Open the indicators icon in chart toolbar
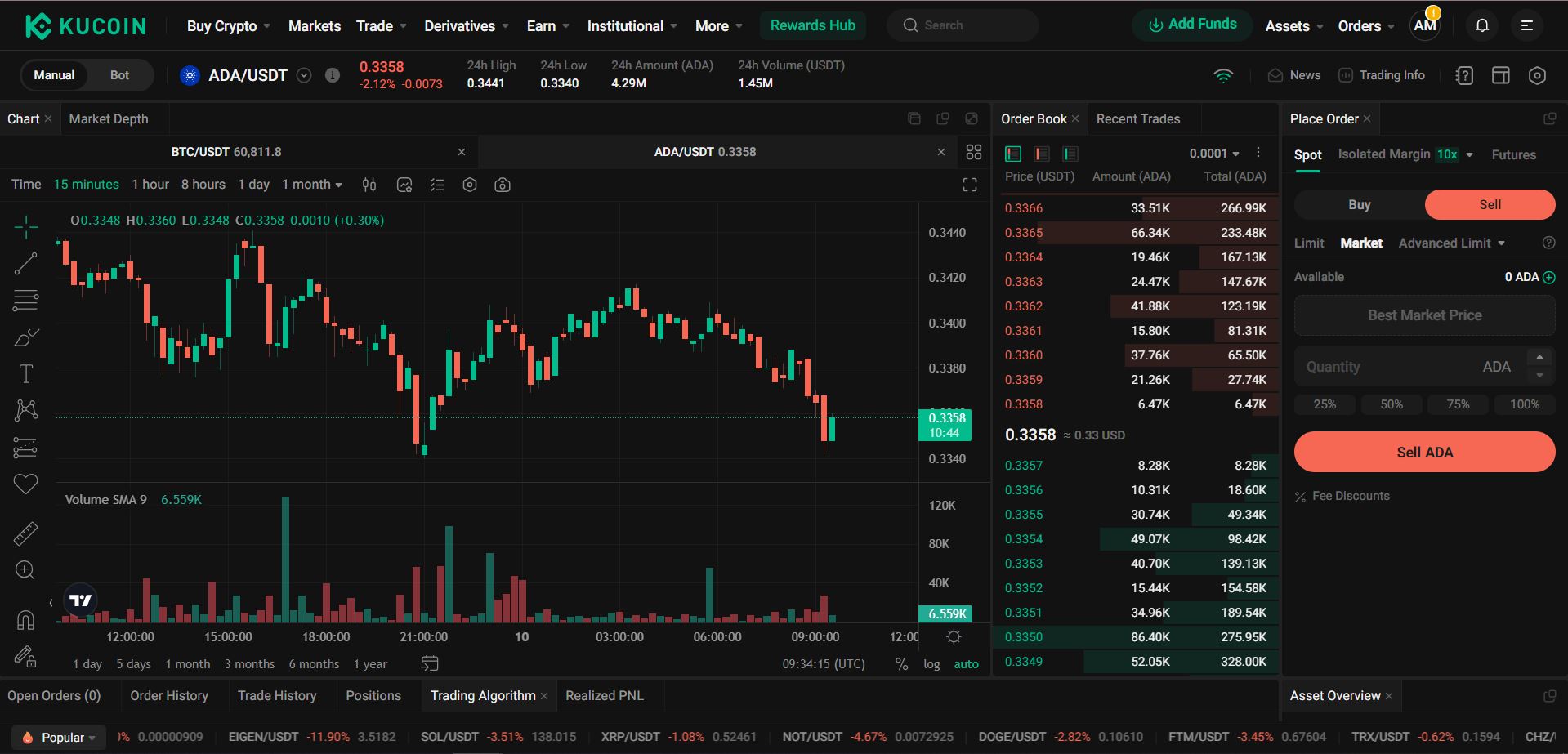The height and width of the screenshot is (754, 1568). 404,185
